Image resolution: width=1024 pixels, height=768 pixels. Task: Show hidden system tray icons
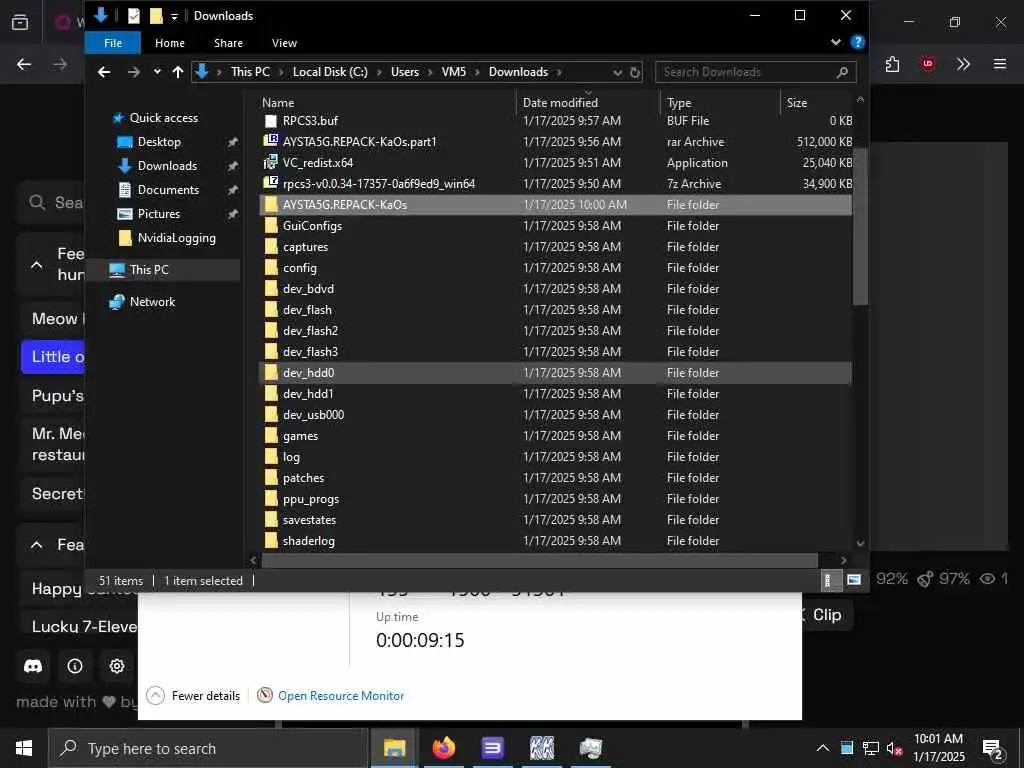pos(823,748)
